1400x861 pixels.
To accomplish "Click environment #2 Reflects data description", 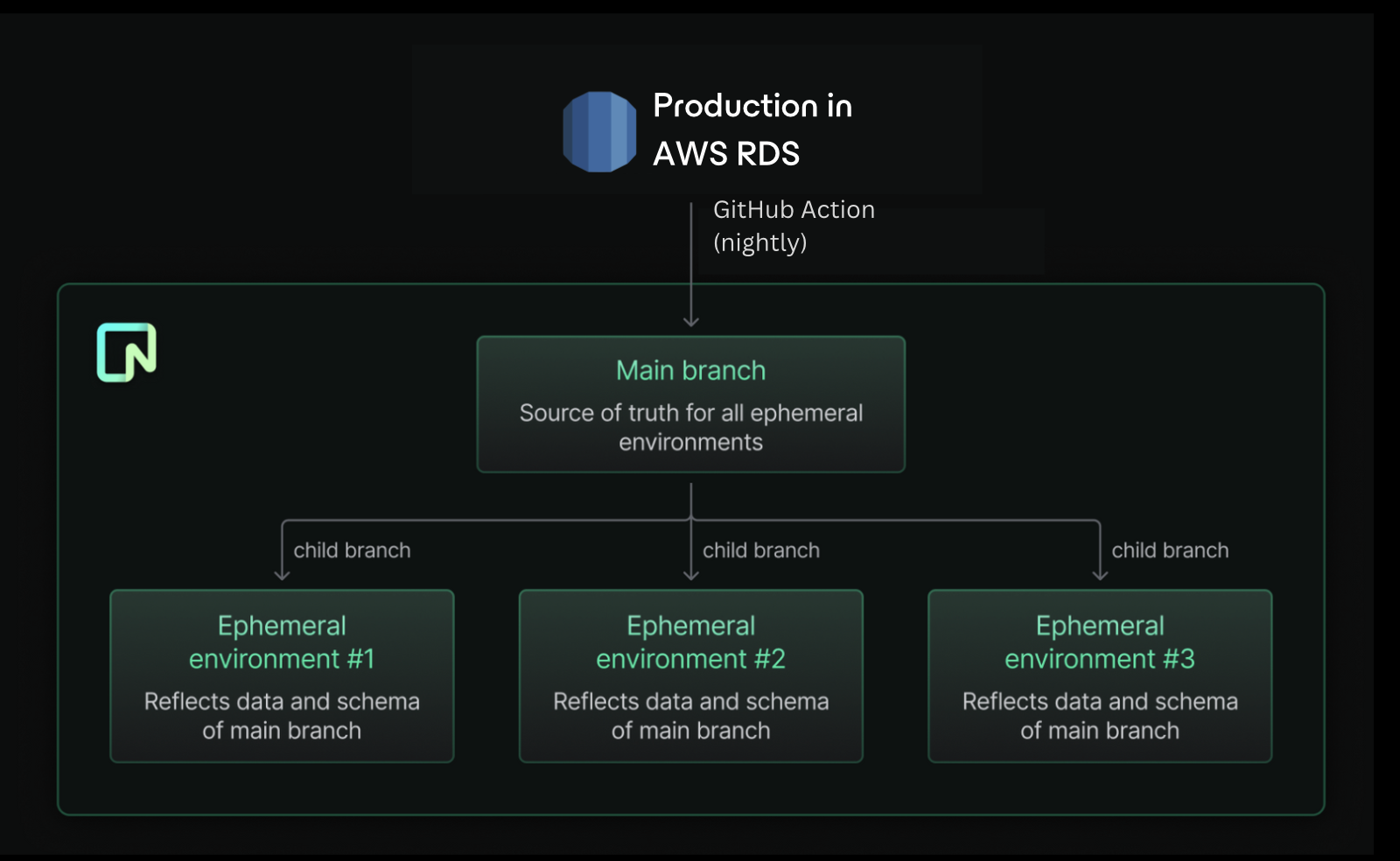I will 691,716.
